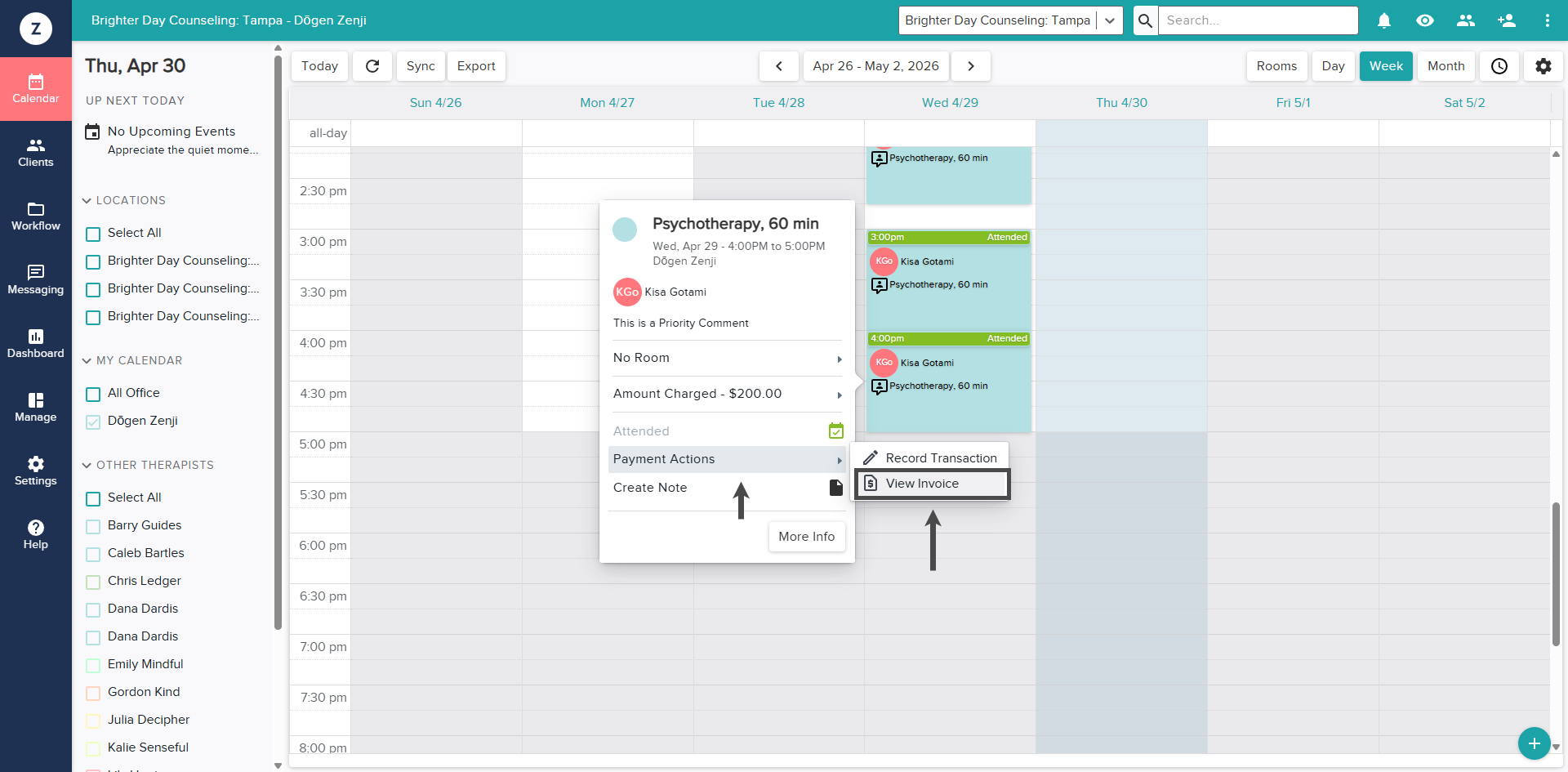This screenshot has height=772, width=1568.
Task: Click the More Info button
Action: coord(807,537)
